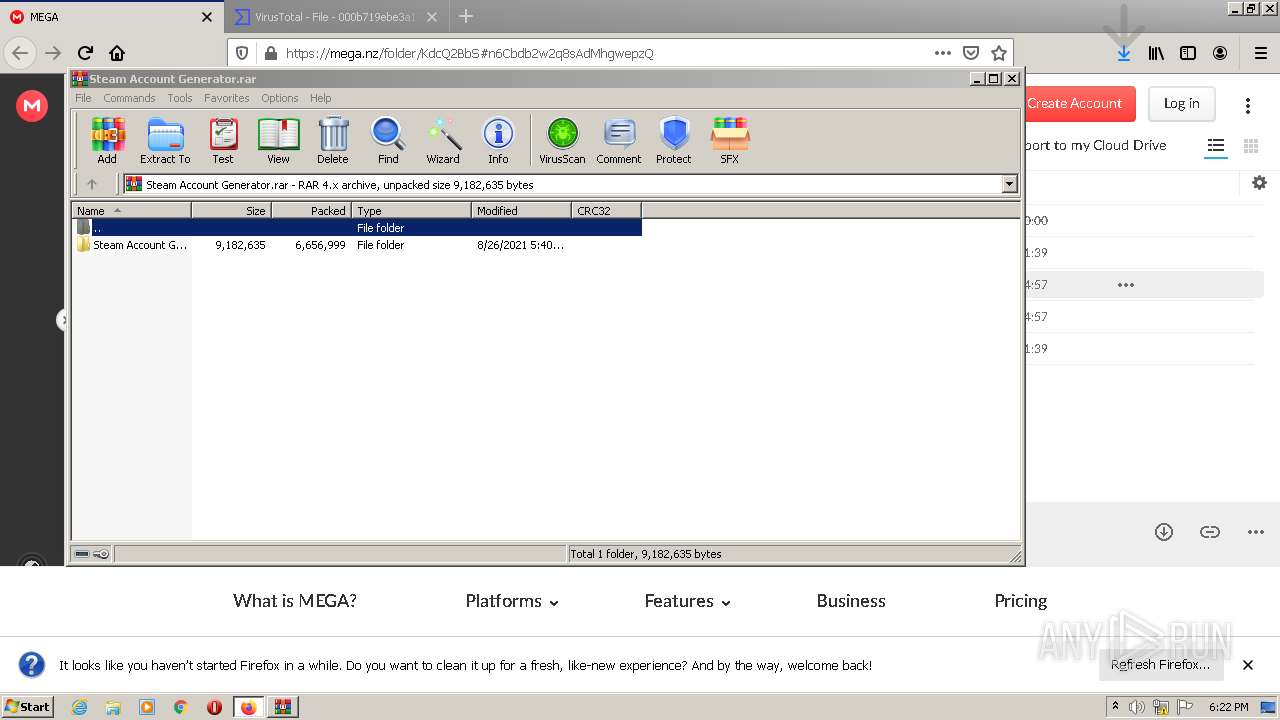
Task: Click the volume icon in system tray
Action: [1137, 707]
